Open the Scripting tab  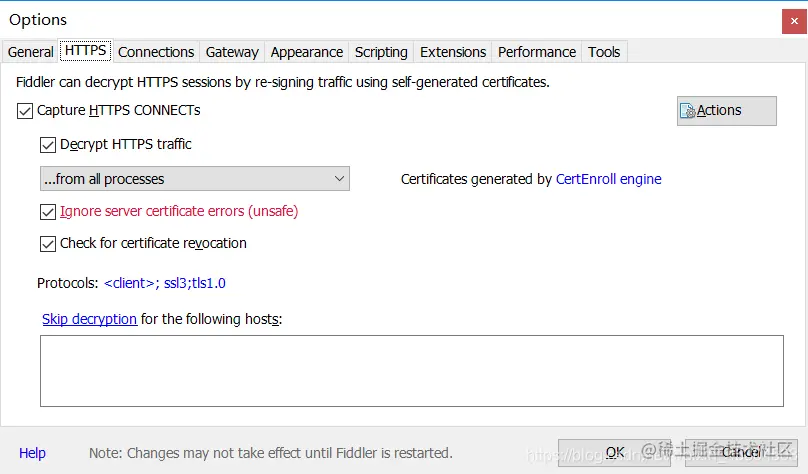coord(381,52)
